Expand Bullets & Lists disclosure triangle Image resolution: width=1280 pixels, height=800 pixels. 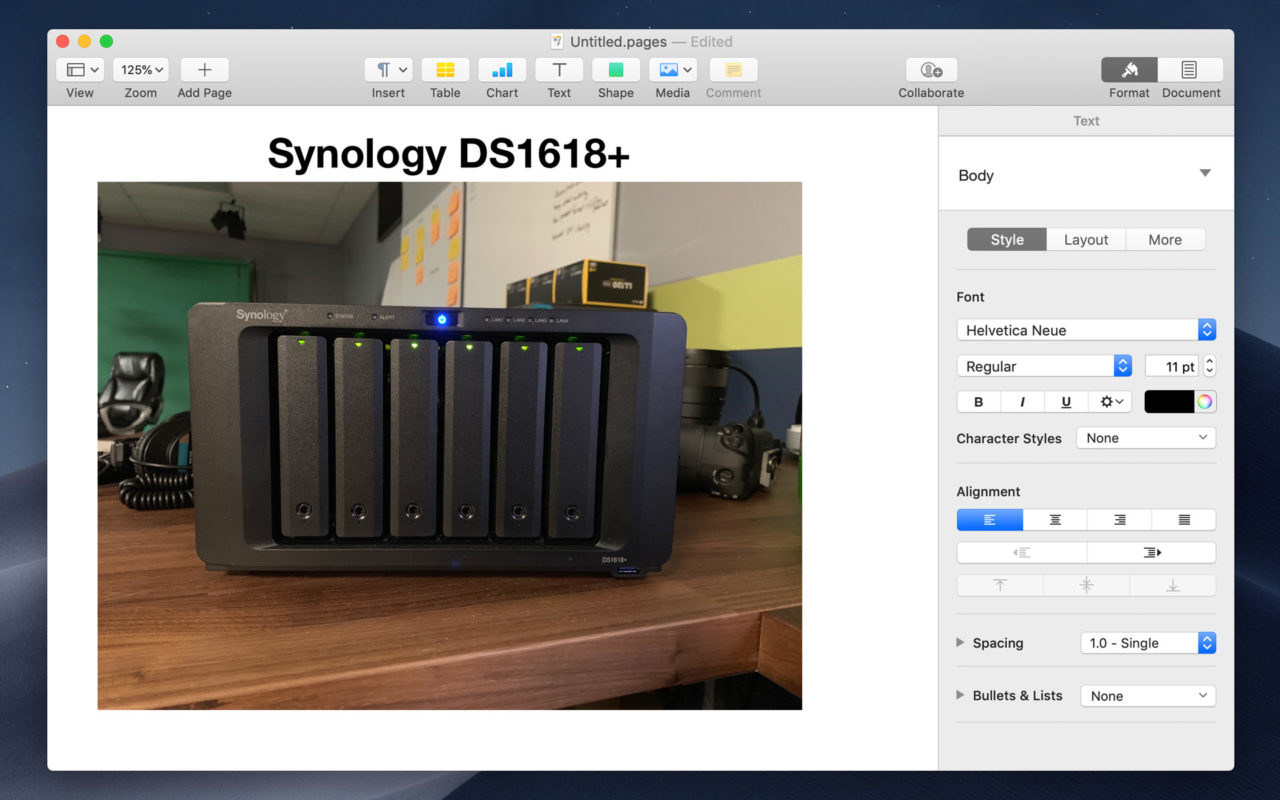pyautogui.click(x=961, y=695)
